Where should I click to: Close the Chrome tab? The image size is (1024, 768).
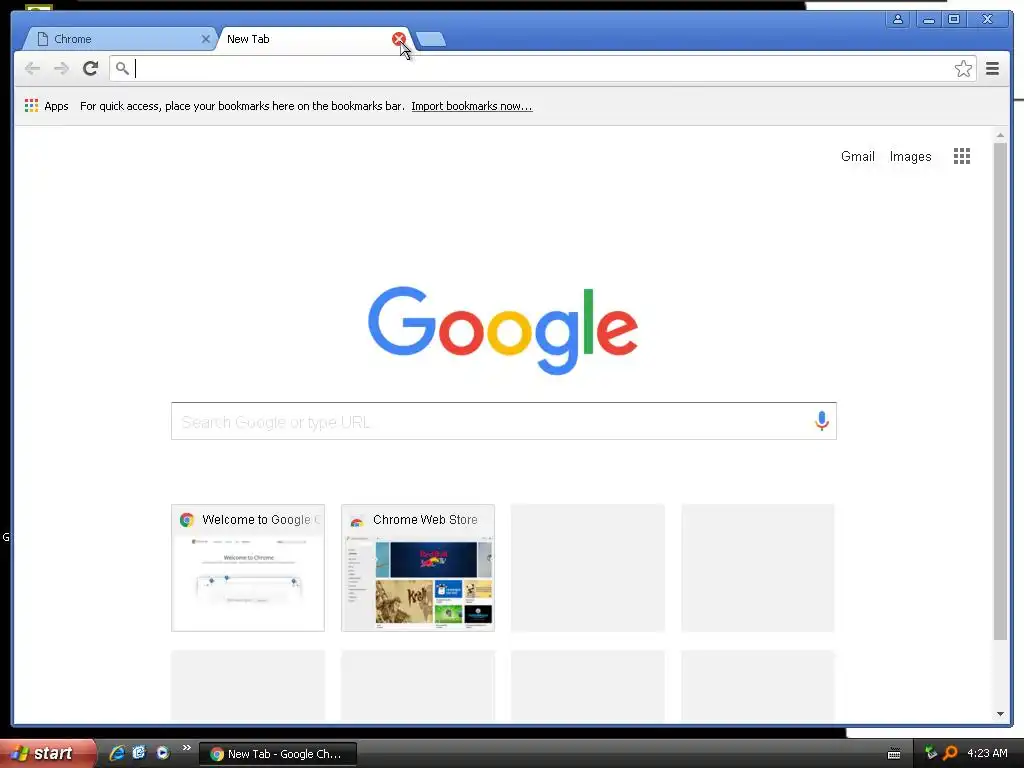pyautogui.click(x=206, y=39)
